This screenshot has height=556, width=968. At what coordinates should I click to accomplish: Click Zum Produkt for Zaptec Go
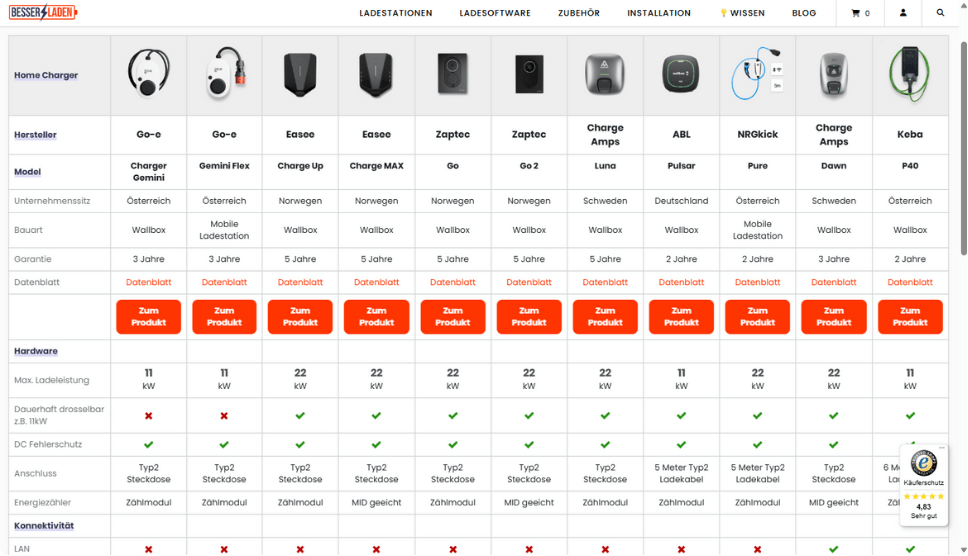pyautogui.click(x=453, y=317)
